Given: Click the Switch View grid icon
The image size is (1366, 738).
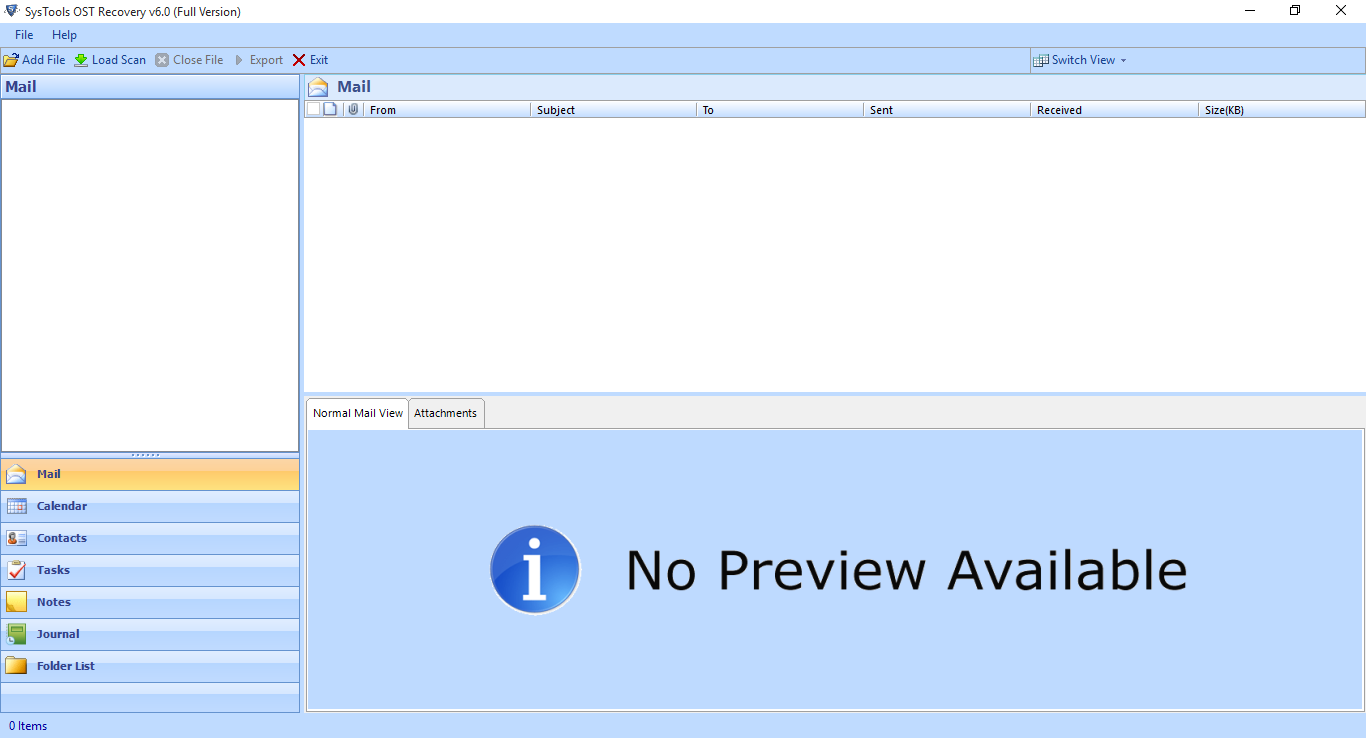Looking at the screenshot, I should (x=1041, y=60).
